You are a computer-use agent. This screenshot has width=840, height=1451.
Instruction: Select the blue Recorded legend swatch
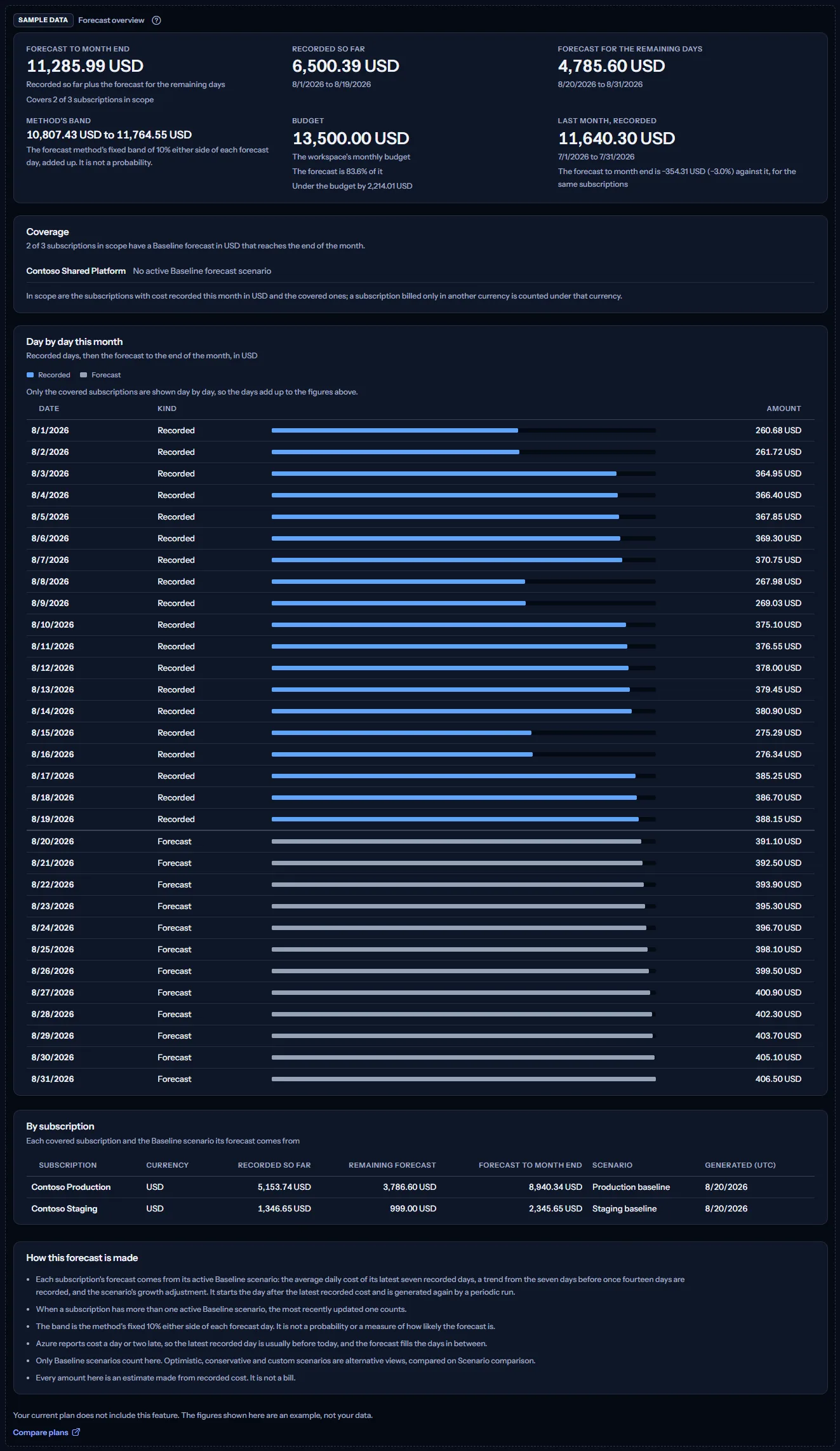pos(30,375)
